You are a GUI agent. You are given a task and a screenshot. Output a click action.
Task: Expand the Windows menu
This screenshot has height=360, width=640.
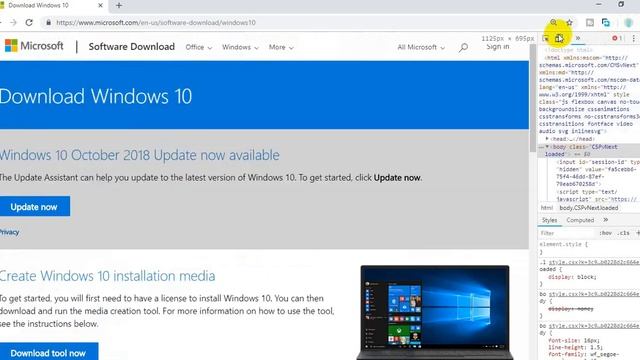click(240, 47)
